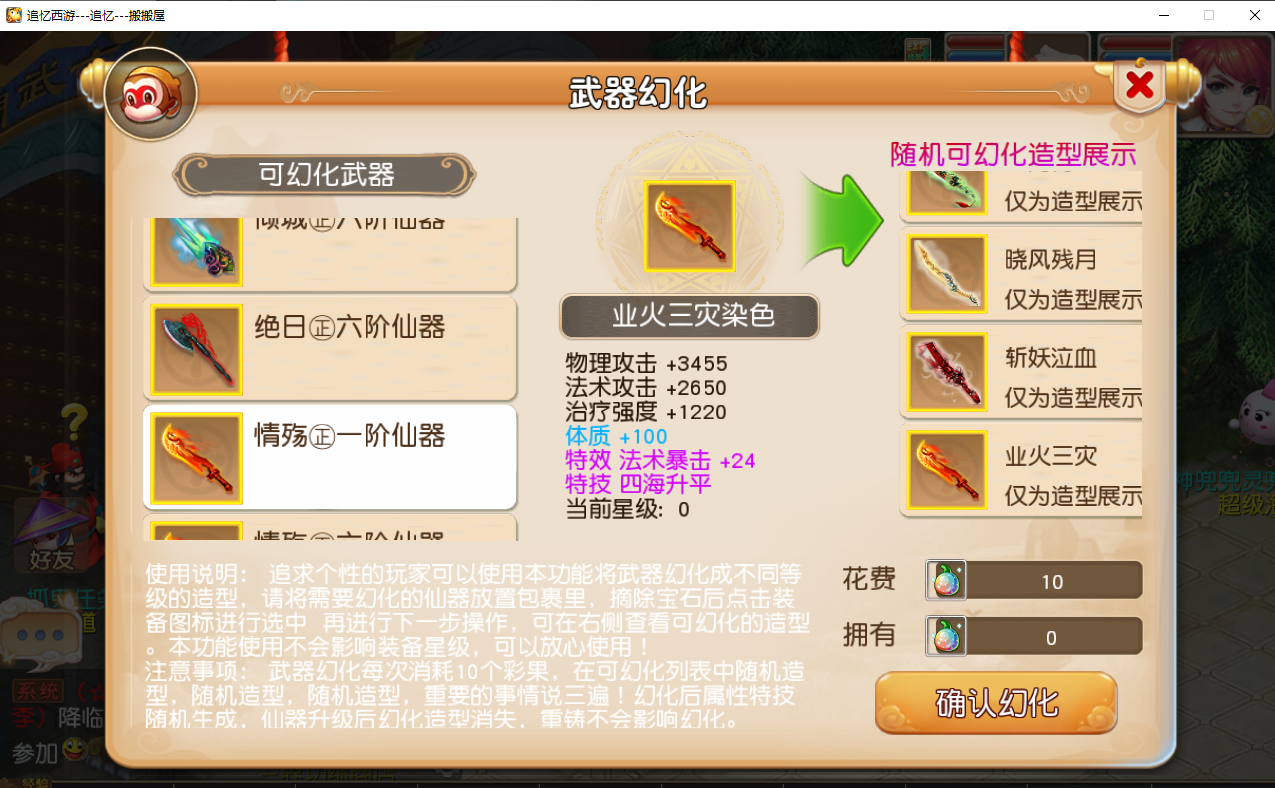Click the 彩果 icon beside 花费
This screenshot has width=1275, height=788.
(x=946, y=580)
